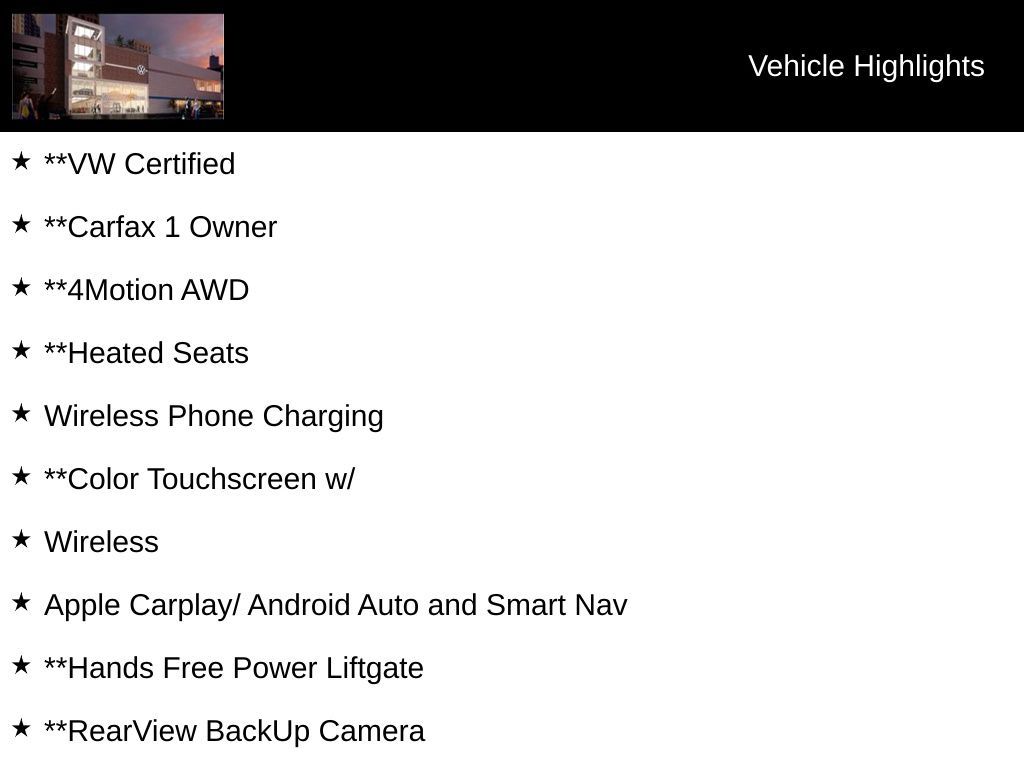Image resolution: width=1024 pixels, height=768 pixels.
Task: Select the star next to Hands Free Power Liftgate
Action: click(x=21, y=665)
